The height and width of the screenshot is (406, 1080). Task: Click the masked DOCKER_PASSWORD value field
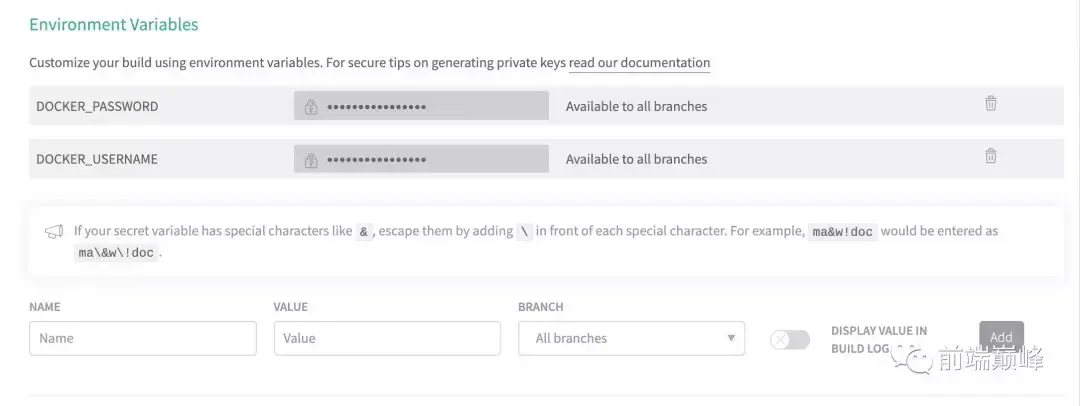click(421, 106)
